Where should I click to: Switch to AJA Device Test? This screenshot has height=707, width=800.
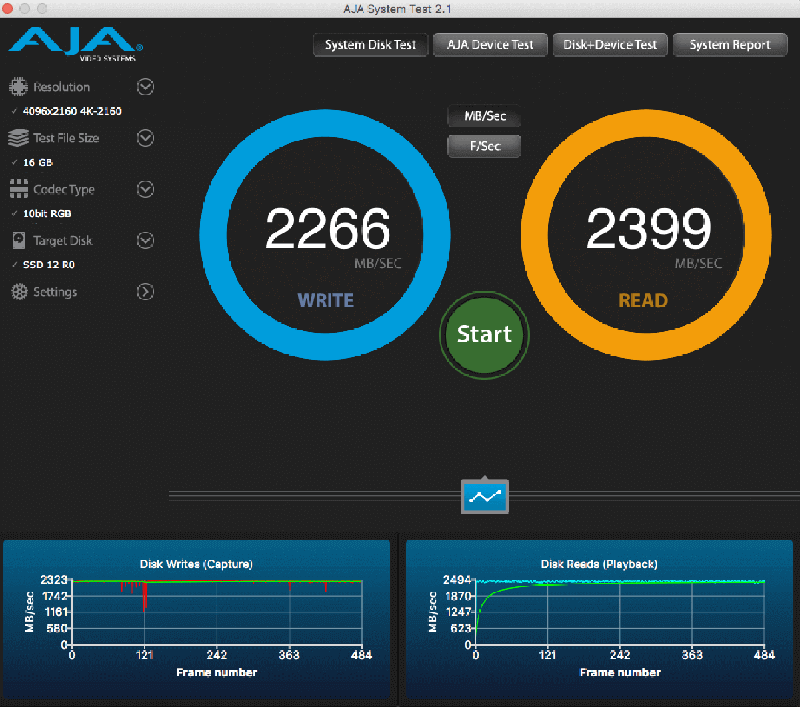[x=490, y=45]
